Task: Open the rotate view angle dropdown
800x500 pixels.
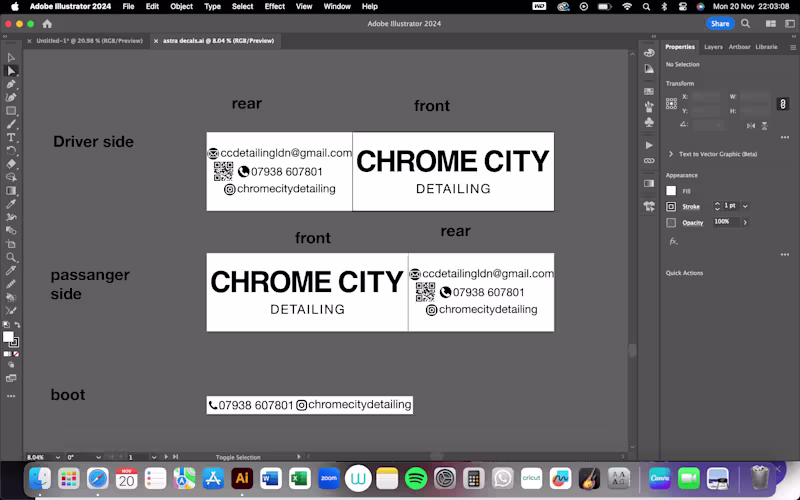Action: pos(98,457)
